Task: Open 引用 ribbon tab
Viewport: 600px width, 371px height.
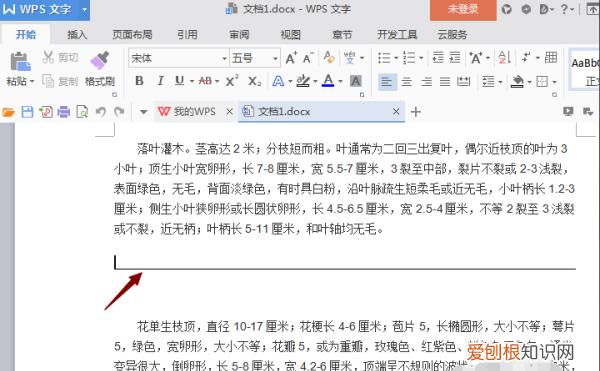Action: pyautogui.click(x=187, y=35)
